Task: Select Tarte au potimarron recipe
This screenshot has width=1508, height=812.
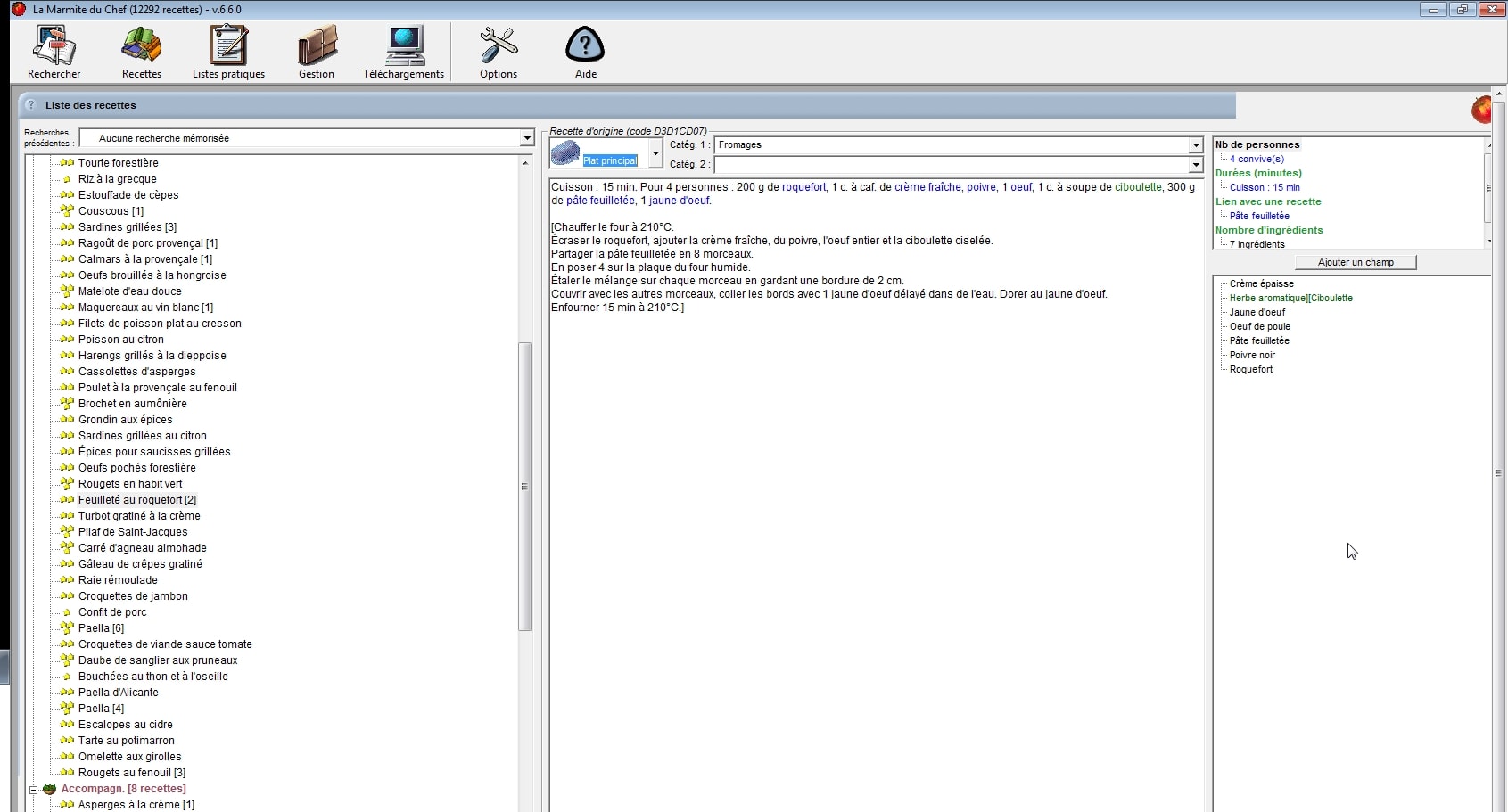Action: click(x=126, y=741)
